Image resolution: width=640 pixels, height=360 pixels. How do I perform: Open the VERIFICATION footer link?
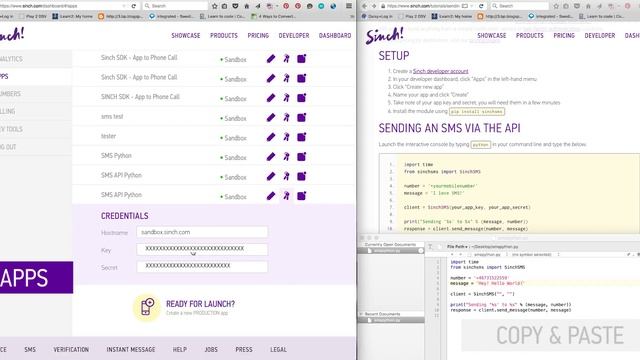pos(71,349)
